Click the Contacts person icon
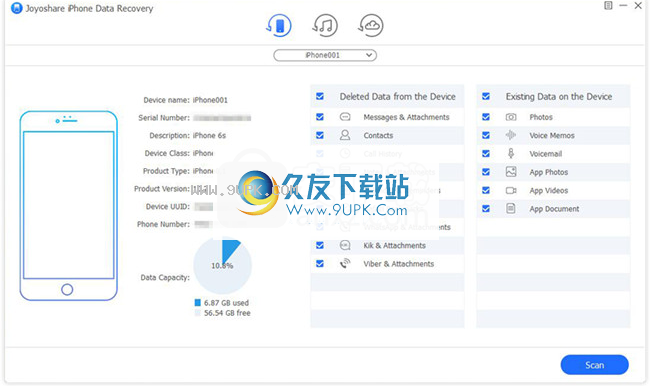 pos(345,135)
